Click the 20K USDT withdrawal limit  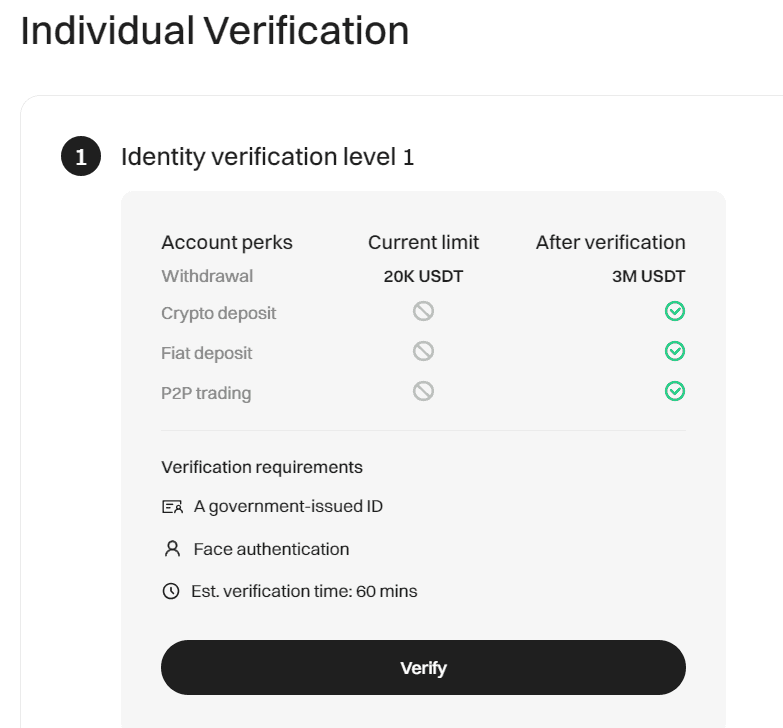pos(423,277)
